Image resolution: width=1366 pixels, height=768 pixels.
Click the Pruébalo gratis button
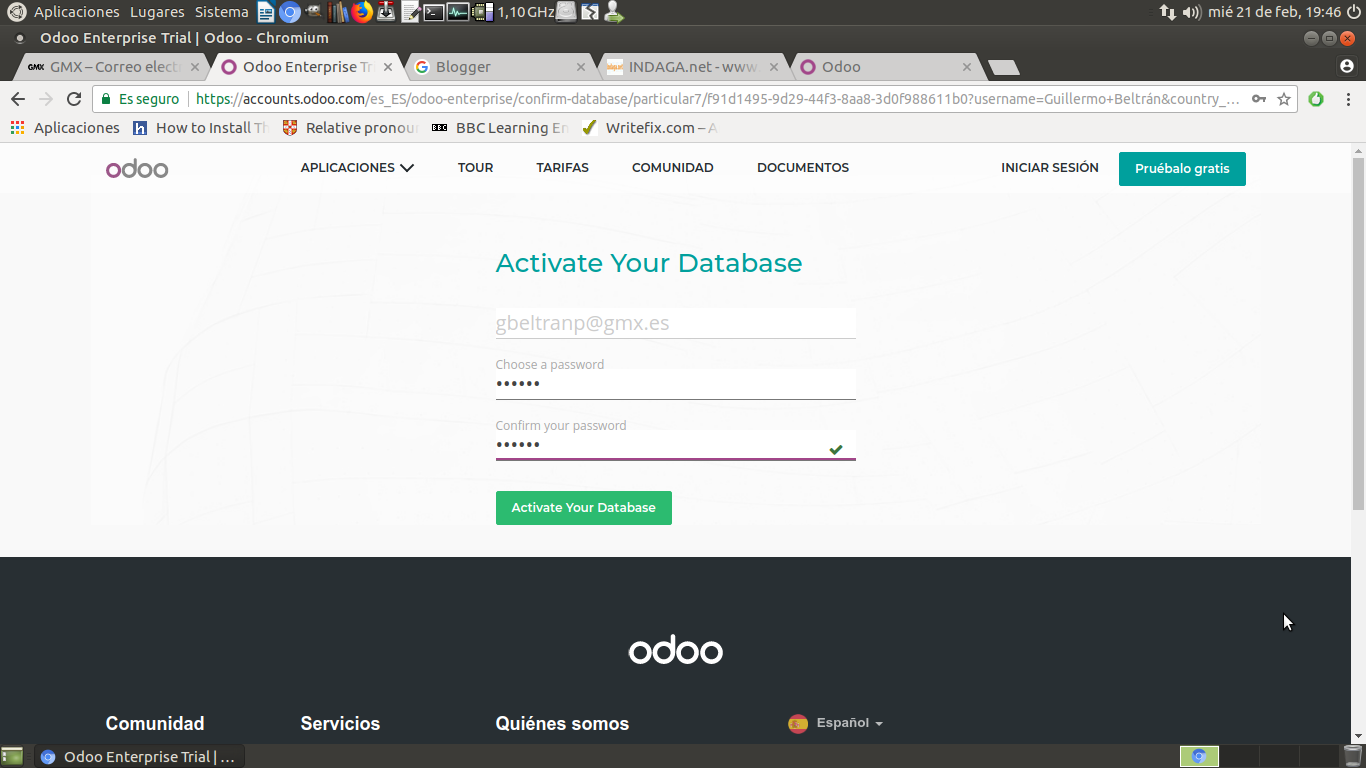coord(1182,168)
